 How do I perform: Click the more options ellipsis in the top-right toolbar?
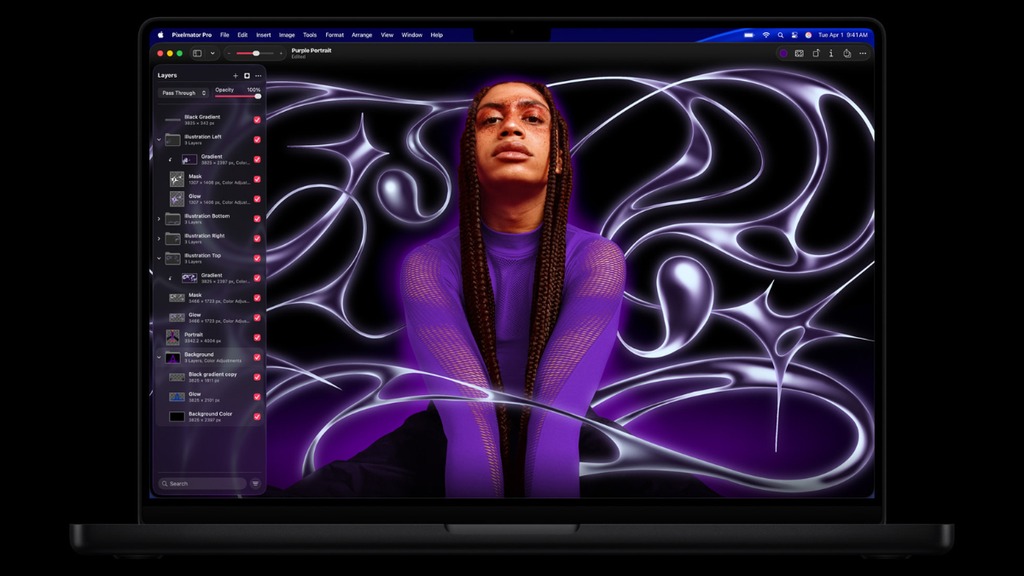(x=863, y=54)
